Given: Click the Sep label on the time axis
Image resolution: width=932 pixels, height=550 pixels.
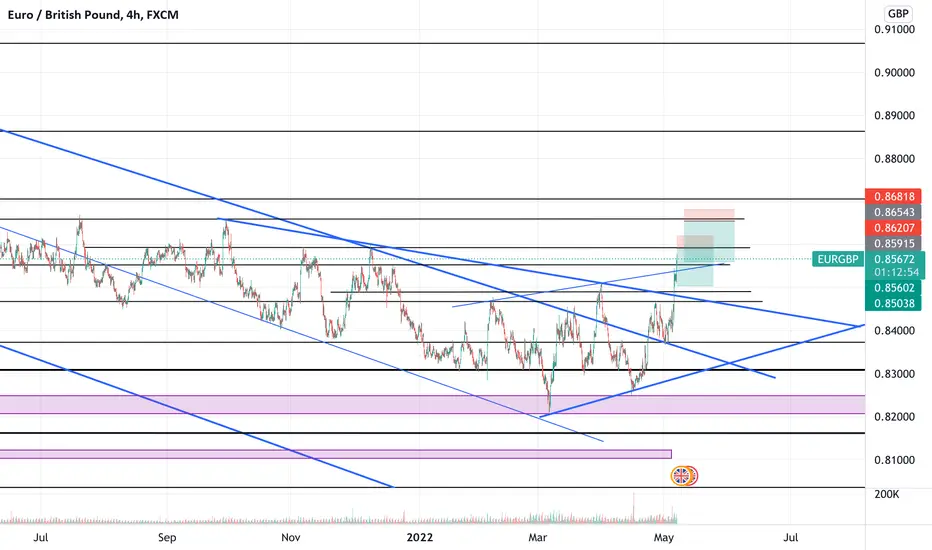Looking at the screenshot, I should click(167, 538).
